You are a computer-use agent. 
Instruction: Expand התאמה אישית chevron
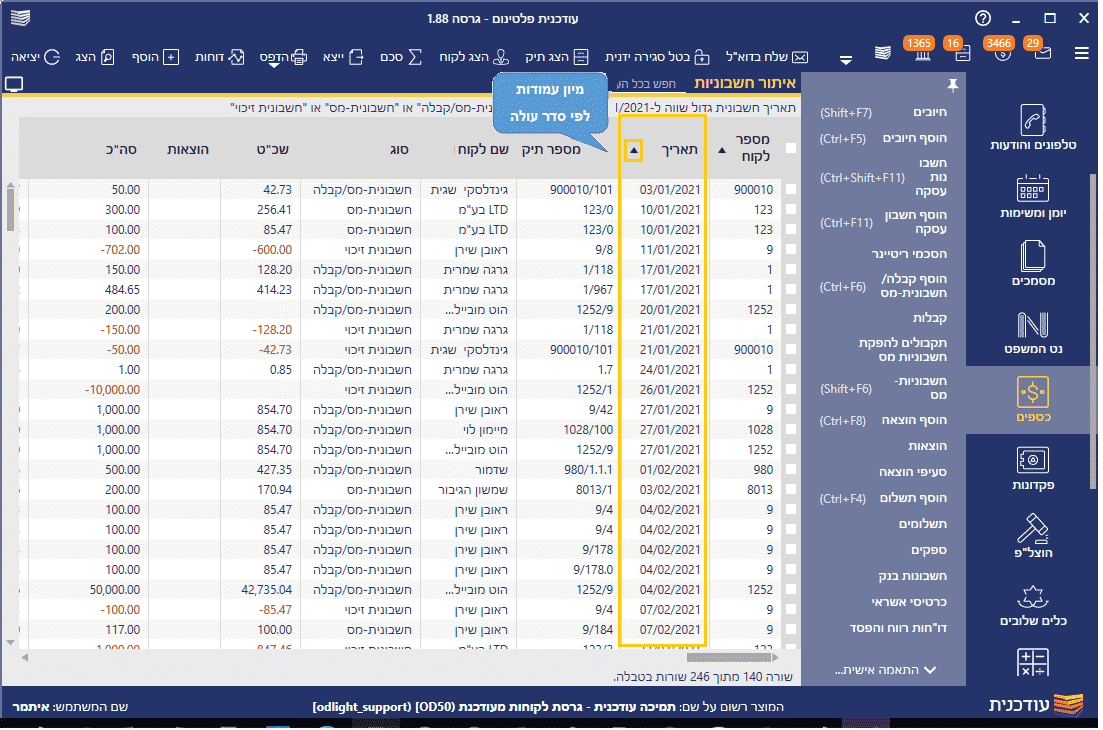[930, 670]
